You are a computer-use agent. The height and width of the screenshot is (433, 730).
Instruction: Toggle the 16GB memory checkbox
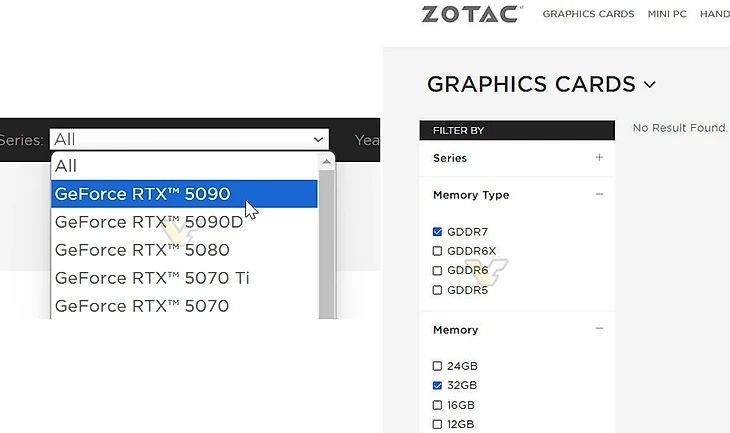coord(437,405)
